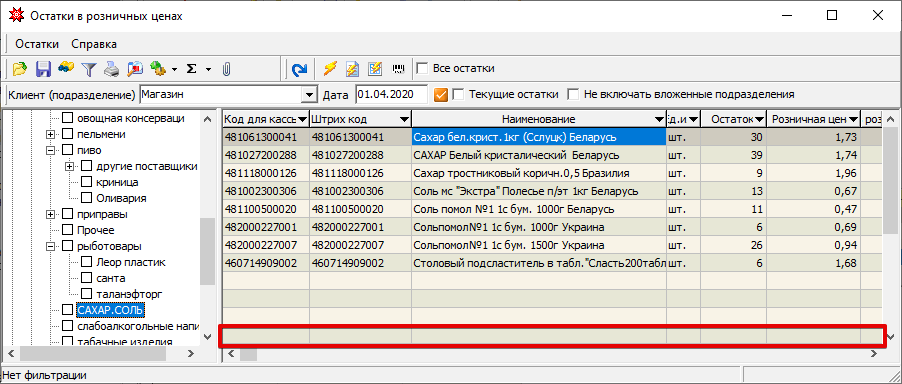Select the таланэфторг tree item
Image resolution: width=902 pixels, height=384 pixels.
point(129,294)
